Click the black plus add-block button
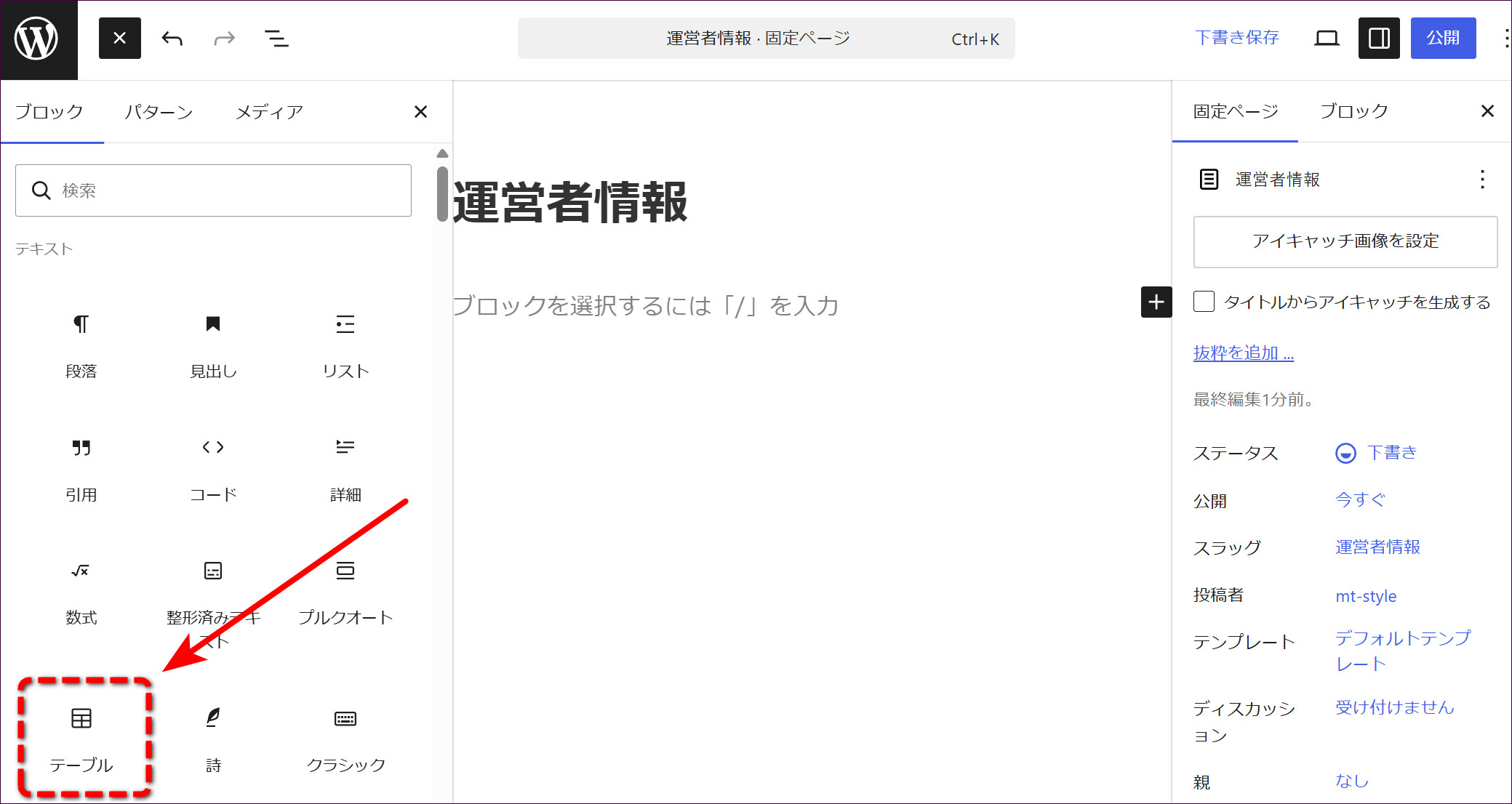The image size is (1512, 804). pyautogui.click(x=1156, y=302)
